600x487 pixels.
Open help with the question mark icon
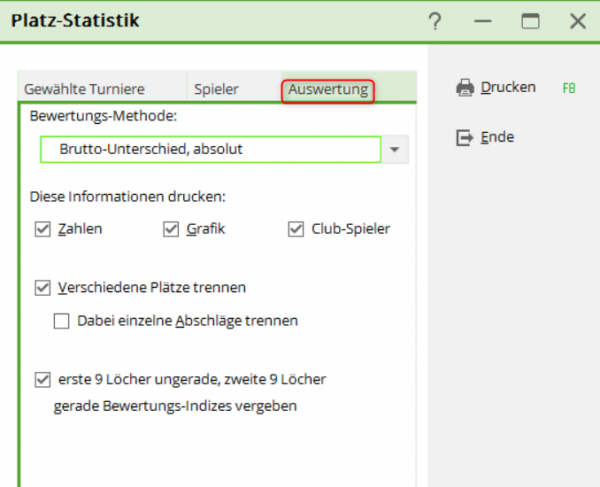(435, 21)
